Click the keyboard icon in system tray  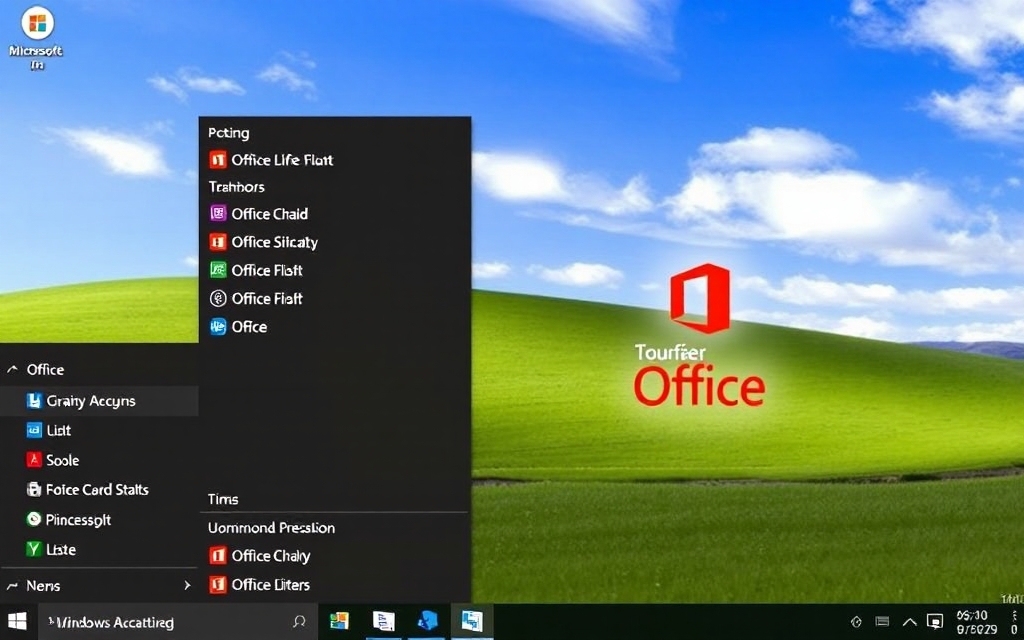coord(882,622)
